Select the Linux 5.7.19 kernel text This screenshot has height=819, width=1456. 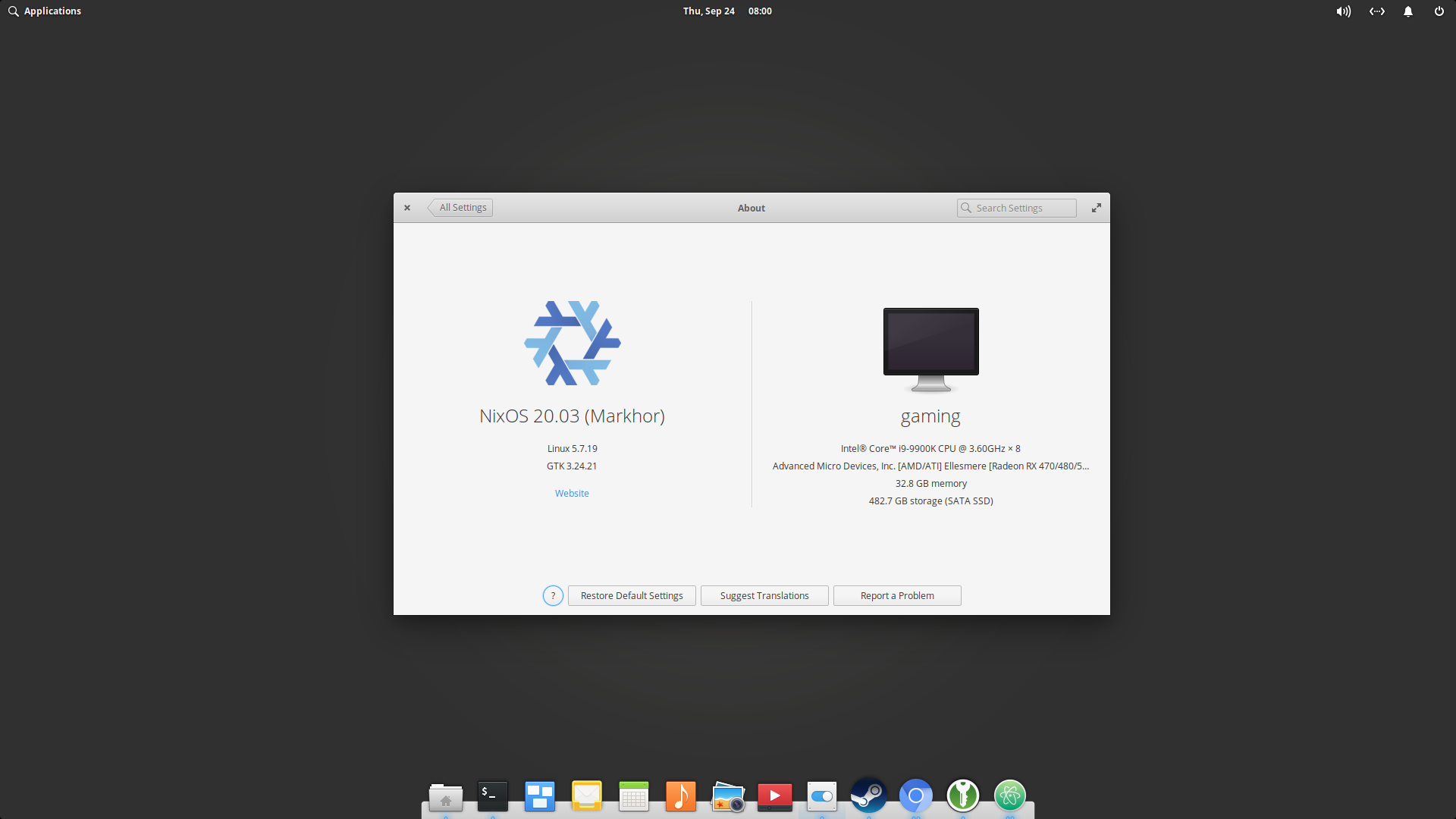click(x=573, y=449)
